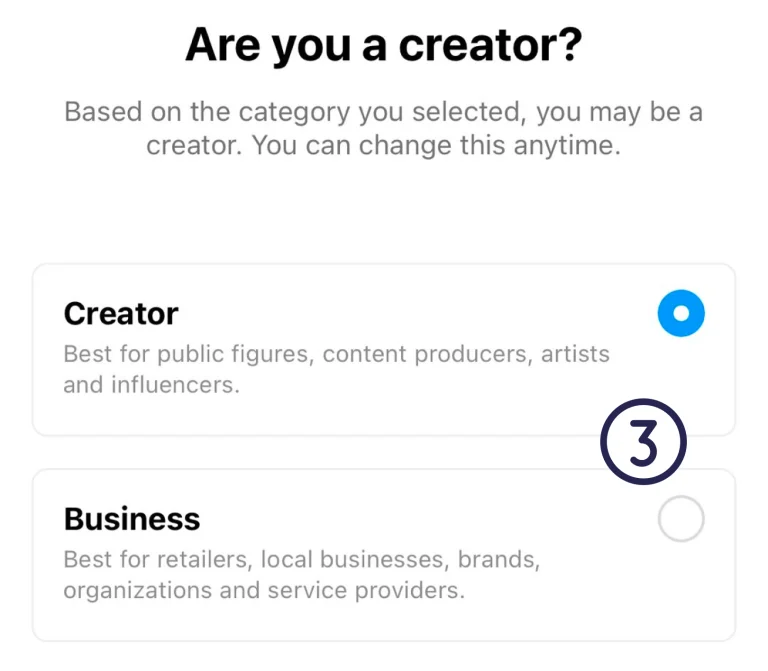The image size is (768, 671).
Task: Click 'Best for public figures' description line
Action: pyautogui.click(x=336, y=354)
